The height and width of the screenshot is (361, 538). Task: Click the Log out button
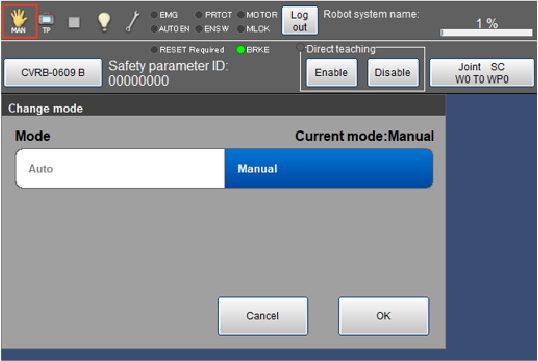300,21
